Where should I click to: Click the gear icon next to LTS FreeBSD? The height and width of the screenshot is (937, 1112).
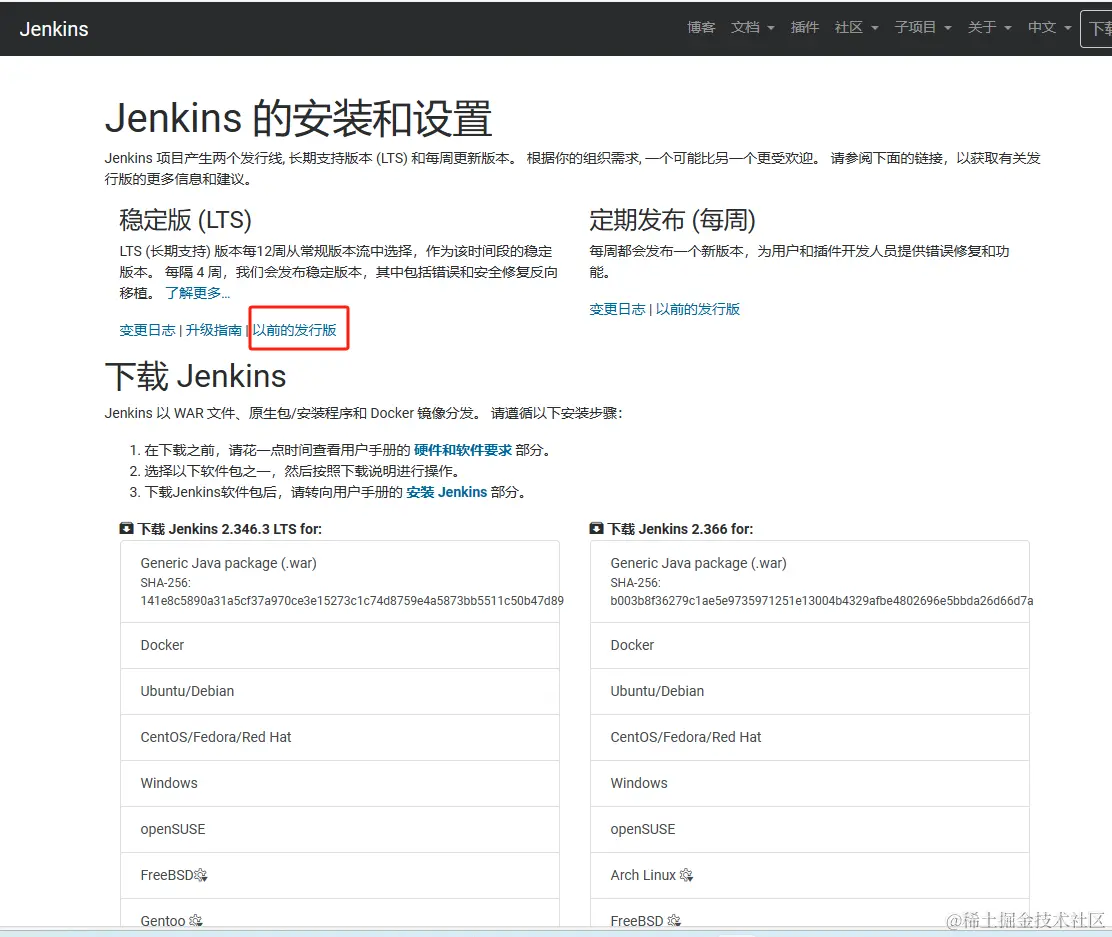(x=201, y=875)
